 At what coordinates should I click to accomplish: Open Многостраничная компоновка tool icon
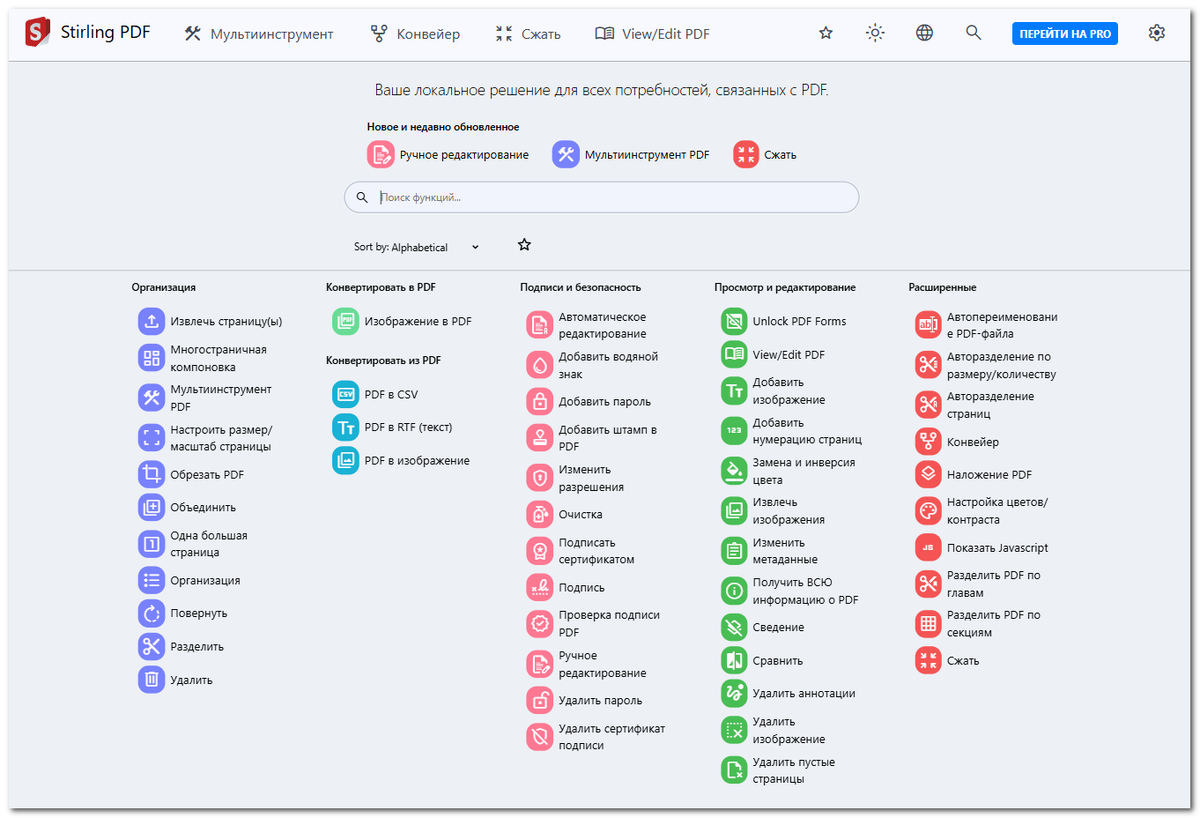click(x=151, y=358)
